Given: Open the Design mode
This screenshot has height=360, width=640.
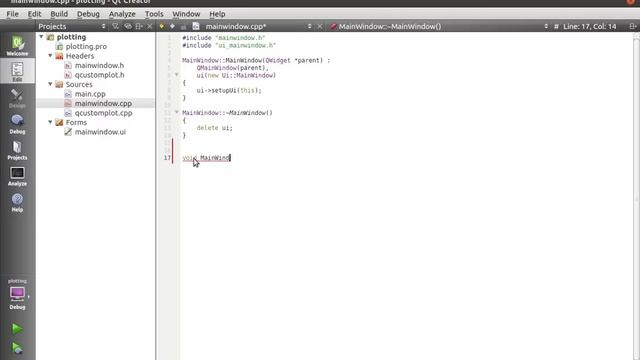Looking at the screenshot, I should point(17,98).
